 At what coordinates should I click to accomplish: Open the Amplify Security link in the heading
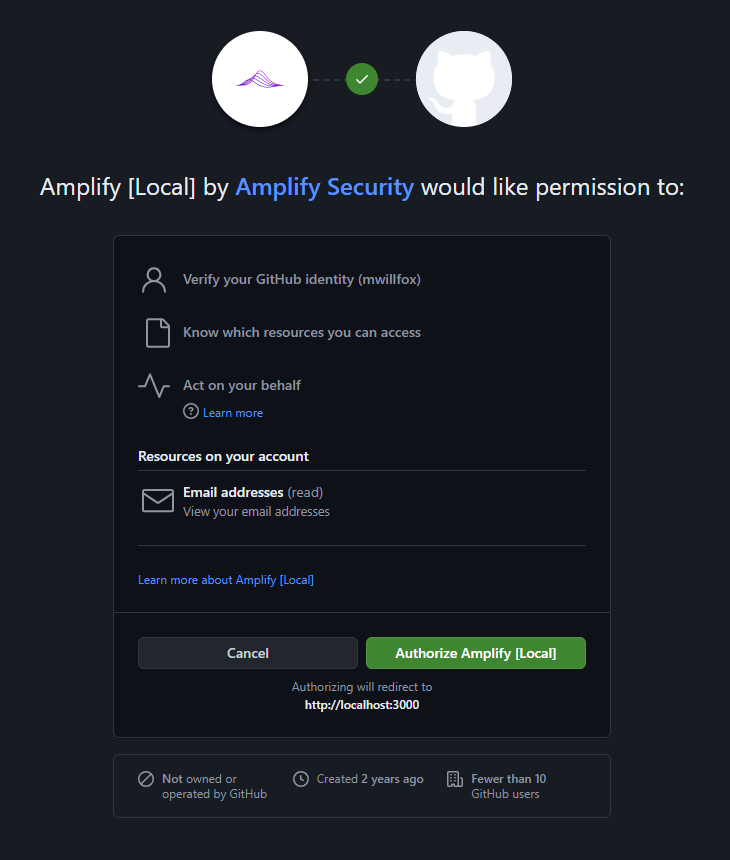pyautogui.click(x=324, y=187)
